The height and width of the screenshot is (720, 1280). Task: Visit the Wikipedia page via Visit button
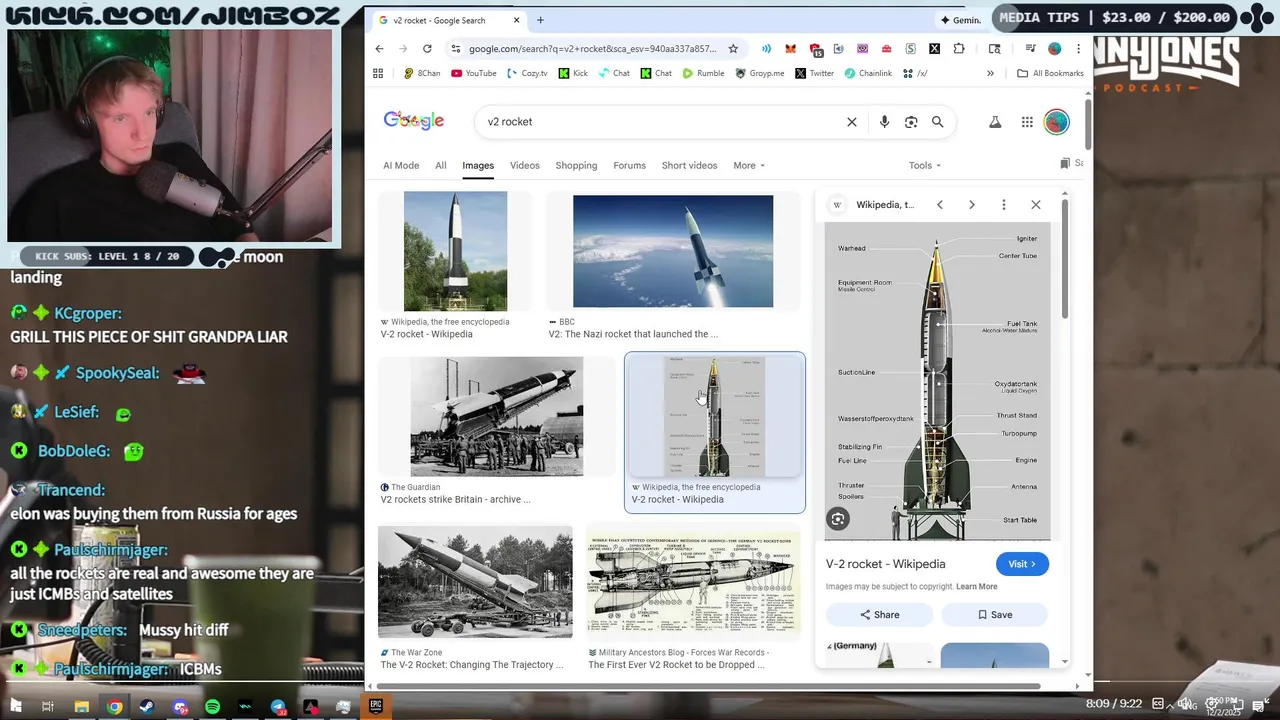pyautogui.click(x=1022, y=564)
